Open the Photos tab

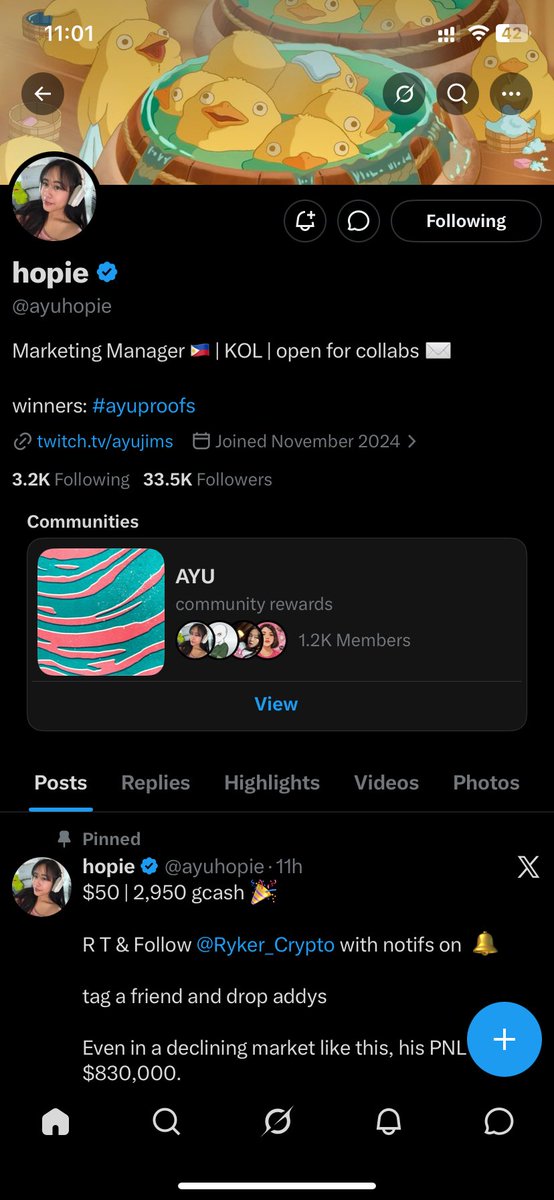pyautogui.click(x=486, y=783)
